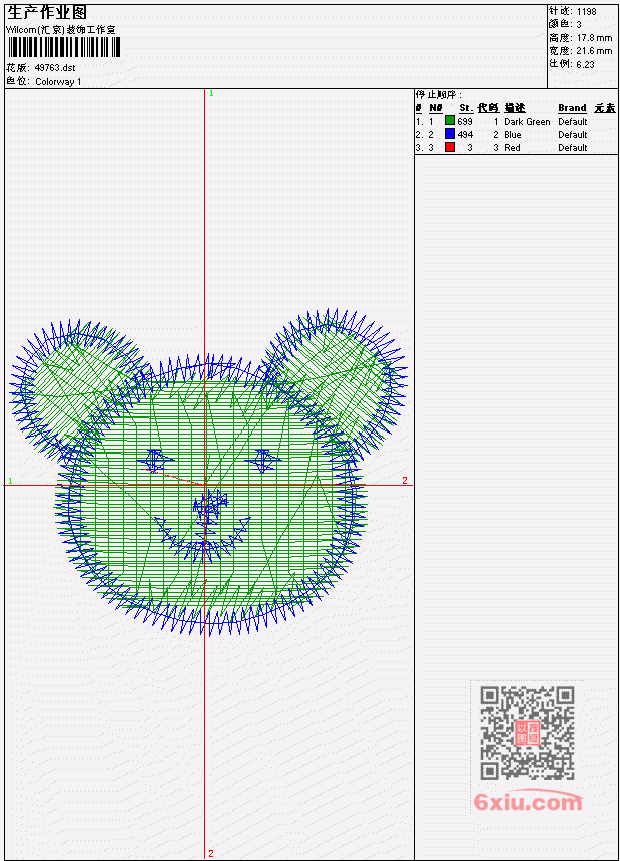620x861 pixels.
Task: Select the 'Blue' description cell
Action: click(x=513, y=135)
